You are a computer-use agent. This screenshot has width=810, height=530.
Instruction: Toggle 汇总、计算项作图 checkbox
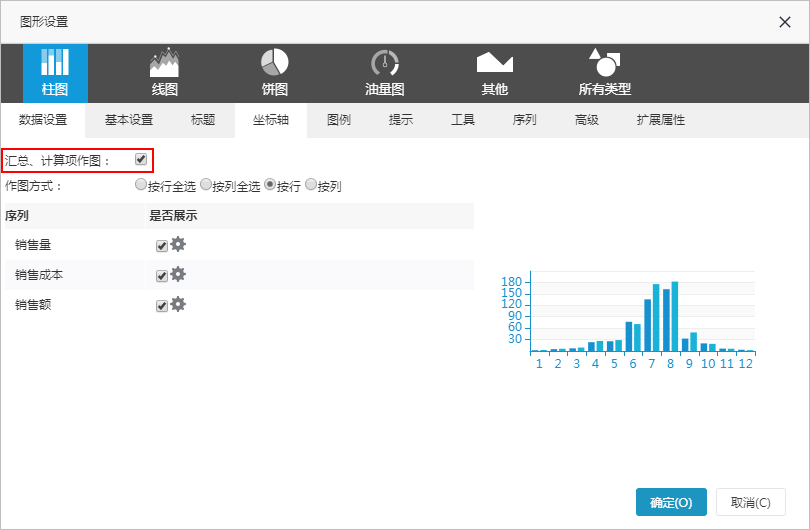(x=141, y=159)
